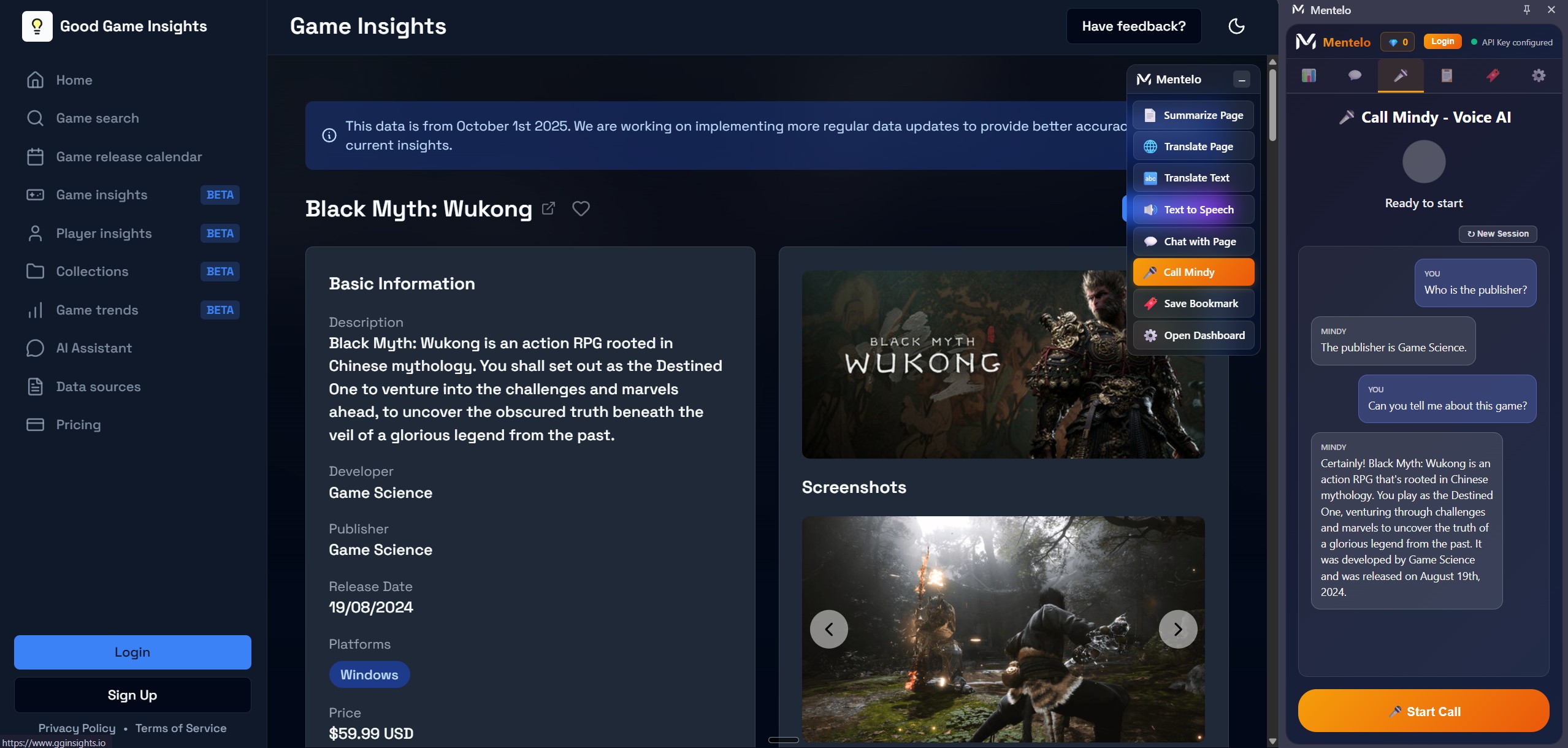Choose Text to Speech menu option
This screenshot has width=1568, height=748.
point(1193,210)
